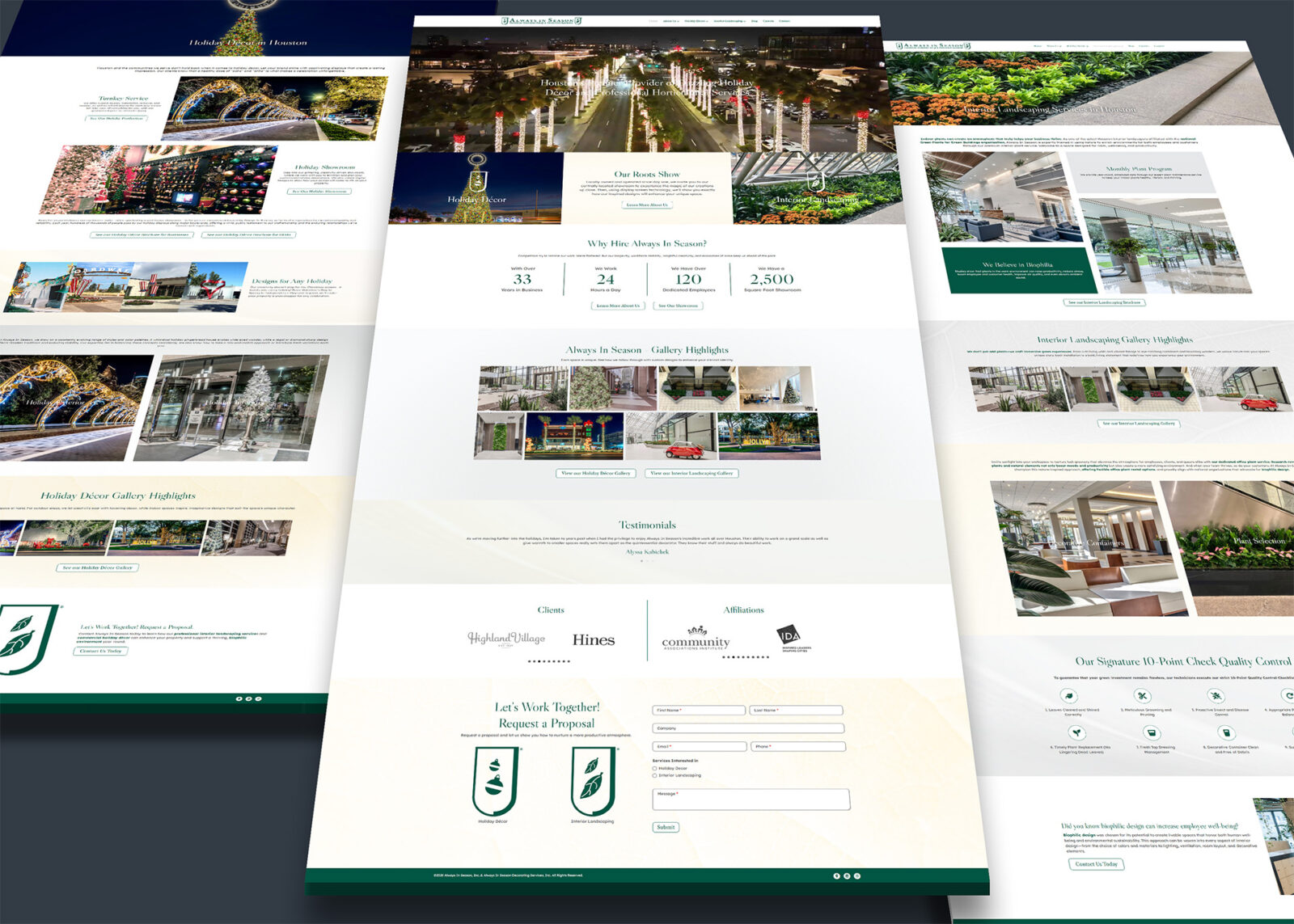Click the Affiliations carousel pagination dots
The image size is (1294, 924).
point(745,657)
